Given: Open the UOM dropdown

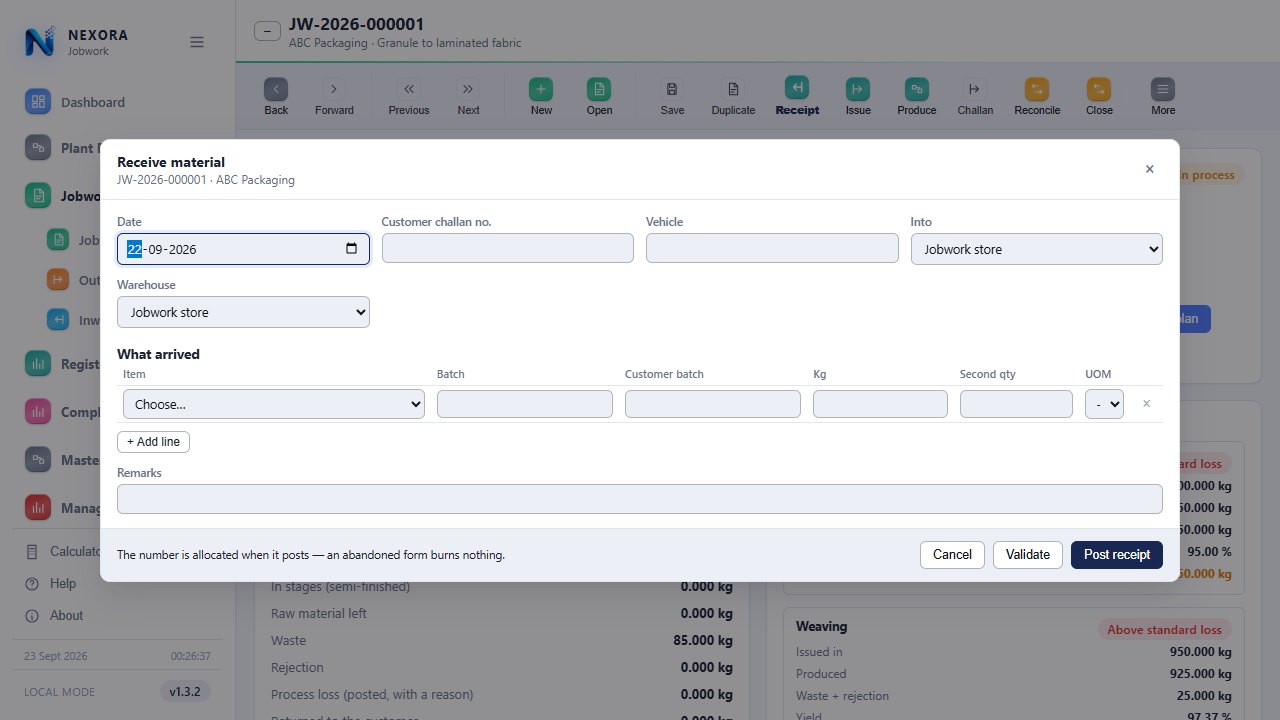Looking at the screenshot, I should coord(1104,404).
